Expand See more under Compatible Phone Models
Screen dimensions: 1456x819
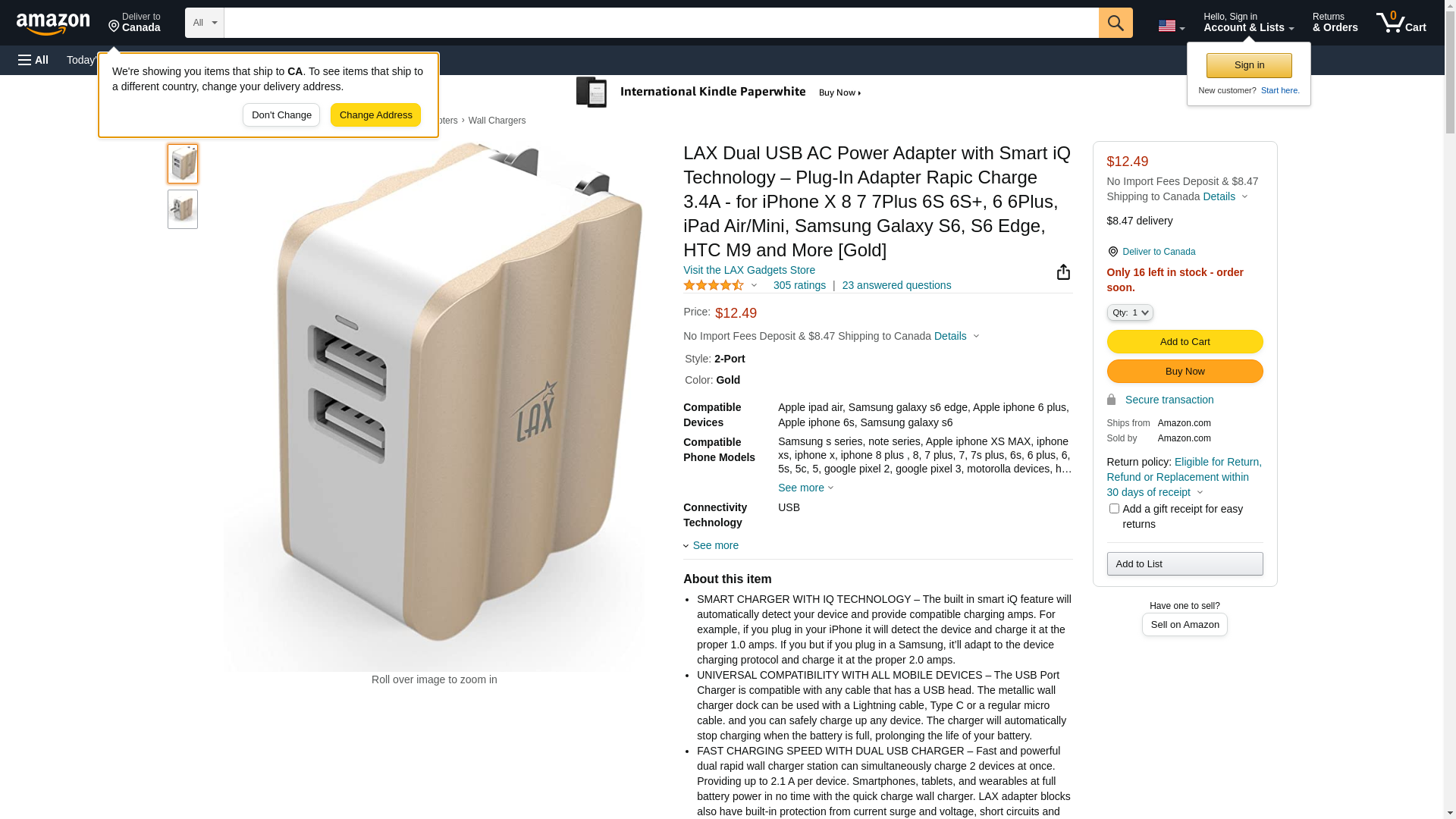[805, 488]
